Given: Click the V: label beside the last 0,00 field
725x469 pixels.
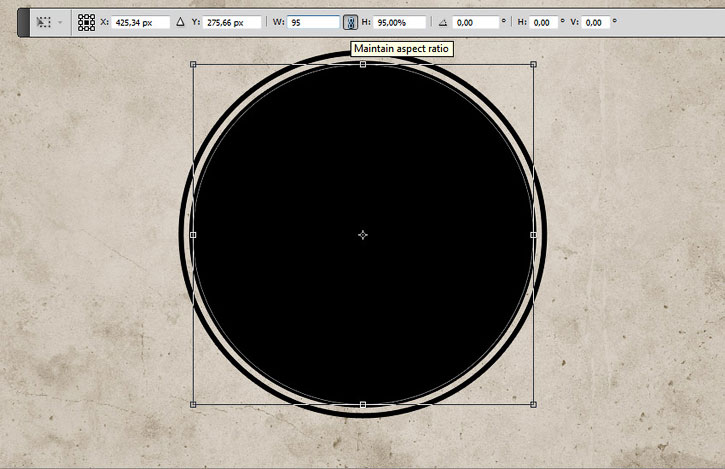Looking at the screenshot, I should [x=574, y=22].
